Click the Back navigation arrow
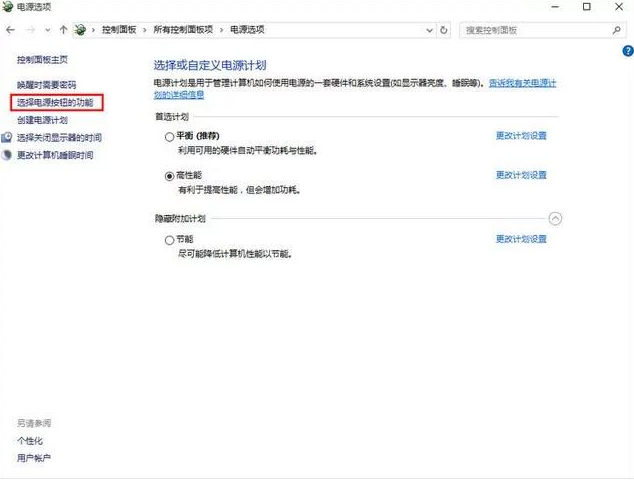This screenshot has height=480, width=634. coord(11,30)
